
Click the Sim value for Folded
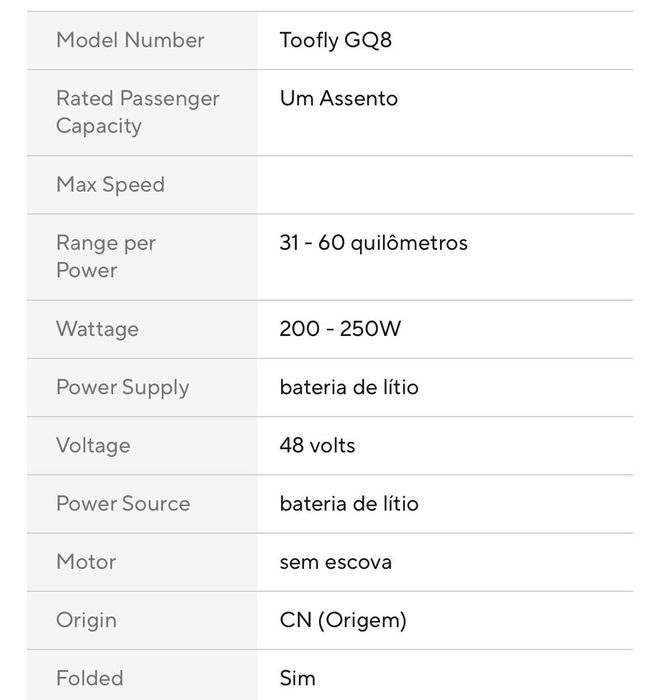pos(297,678)
